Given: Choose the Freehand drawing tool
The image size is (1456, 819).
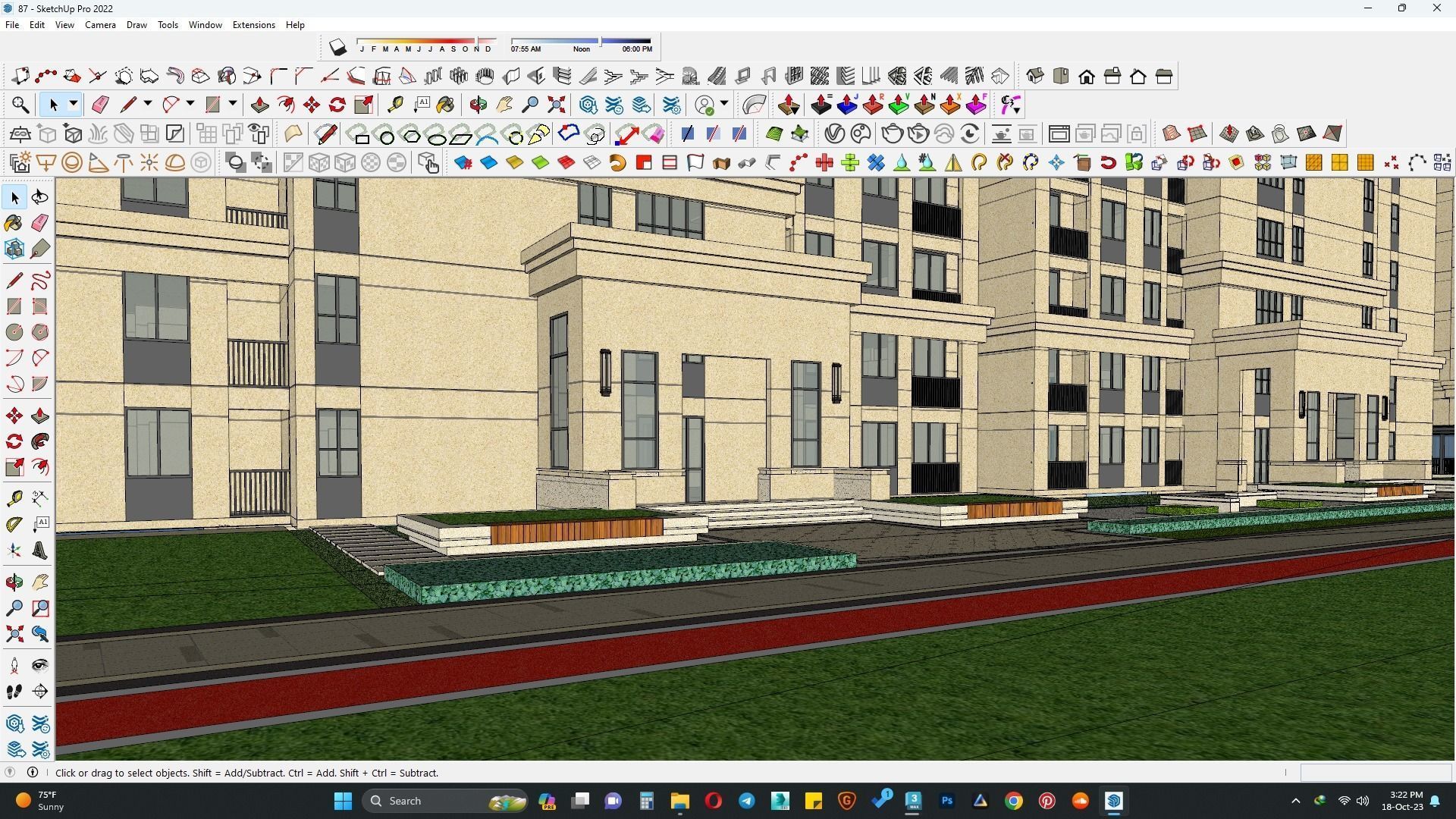Looking at the screenshot, I should coord(40,281).
